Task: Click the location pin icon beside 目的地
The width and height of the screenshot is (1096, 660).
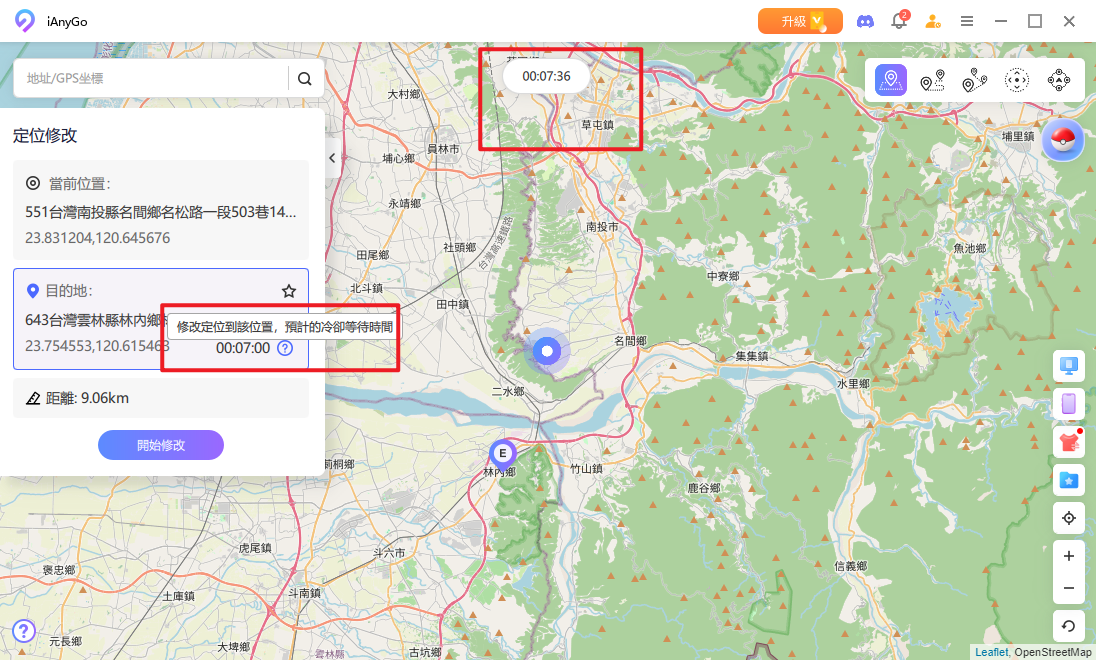Action: pyautogui.click(x=32, y=291)
